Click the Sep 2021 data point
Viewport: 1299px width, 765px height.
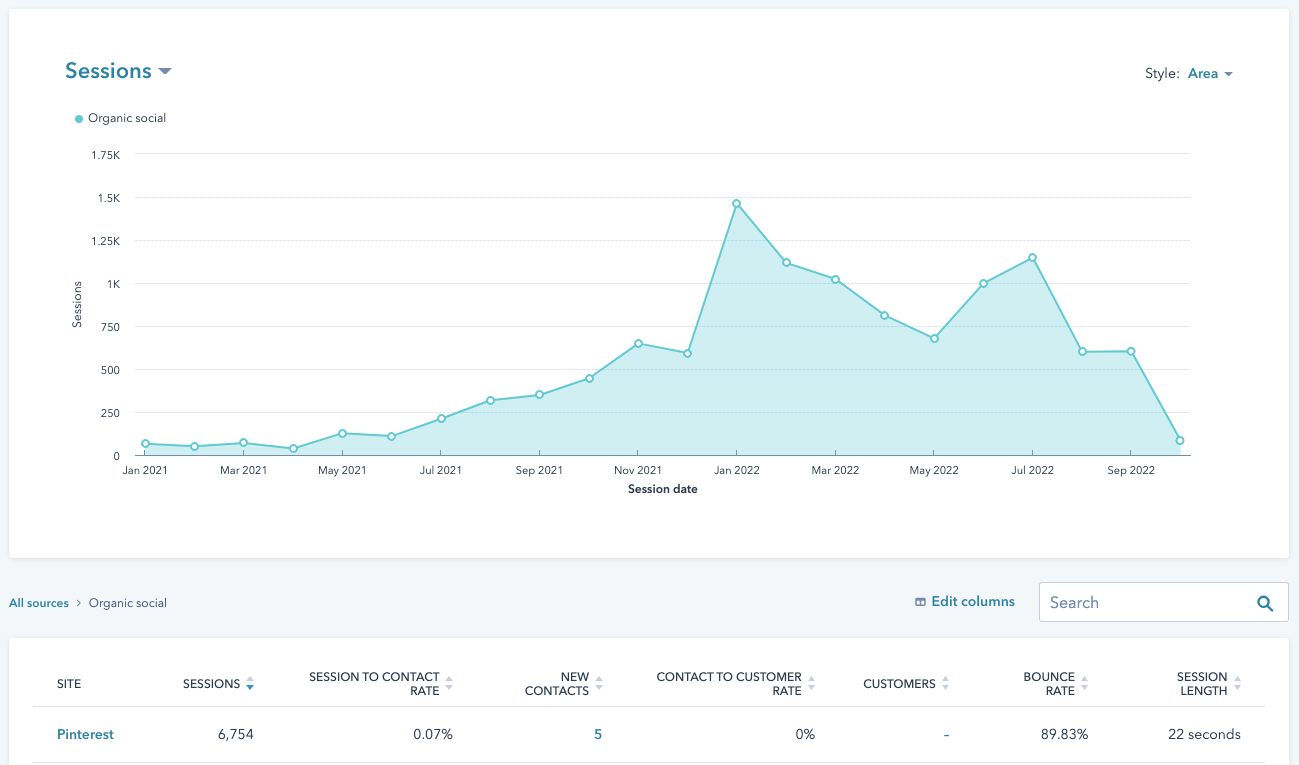tap(539, 395)
